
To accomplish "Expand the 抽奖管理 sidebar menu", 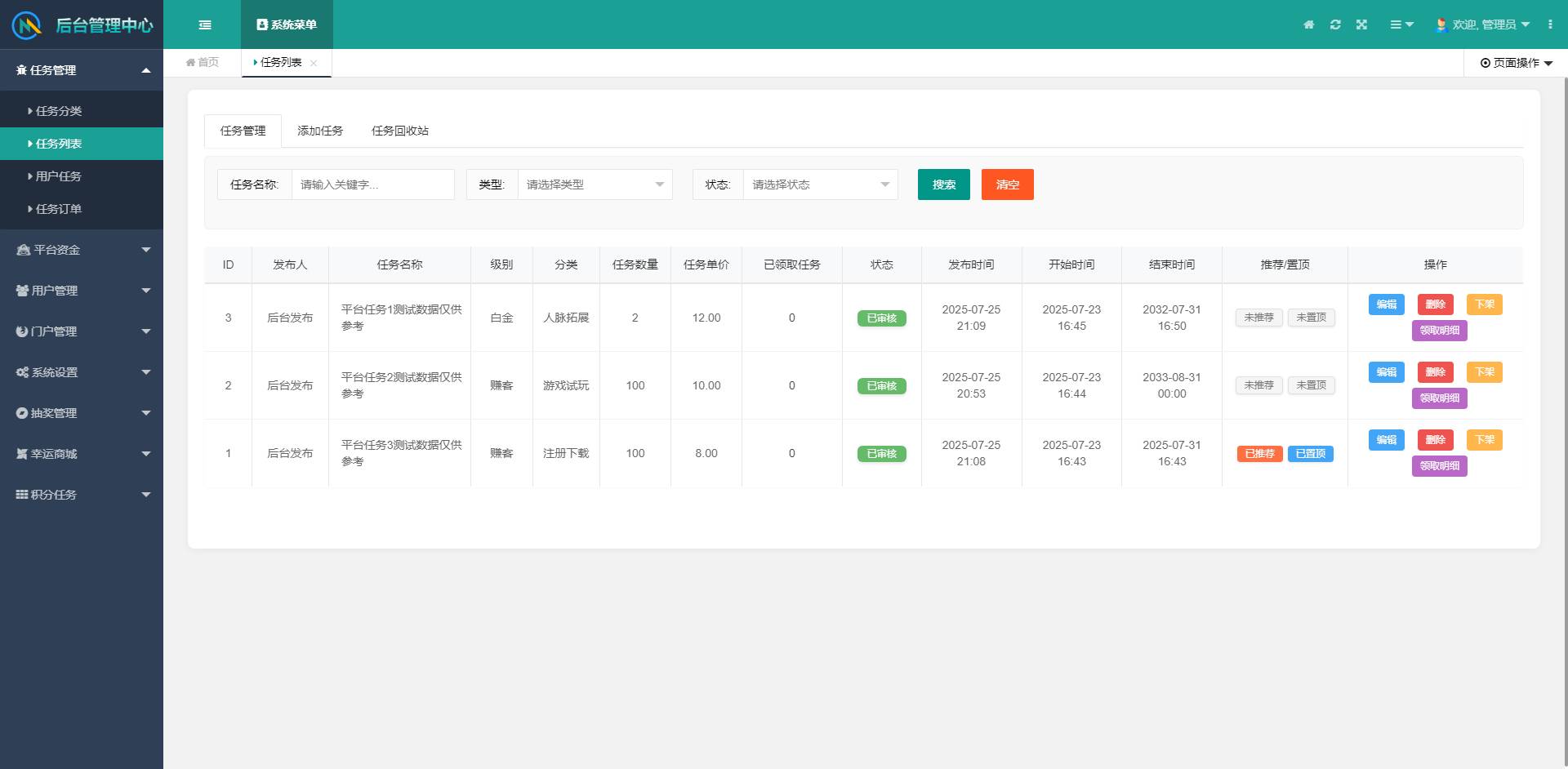I will (82, 413).
